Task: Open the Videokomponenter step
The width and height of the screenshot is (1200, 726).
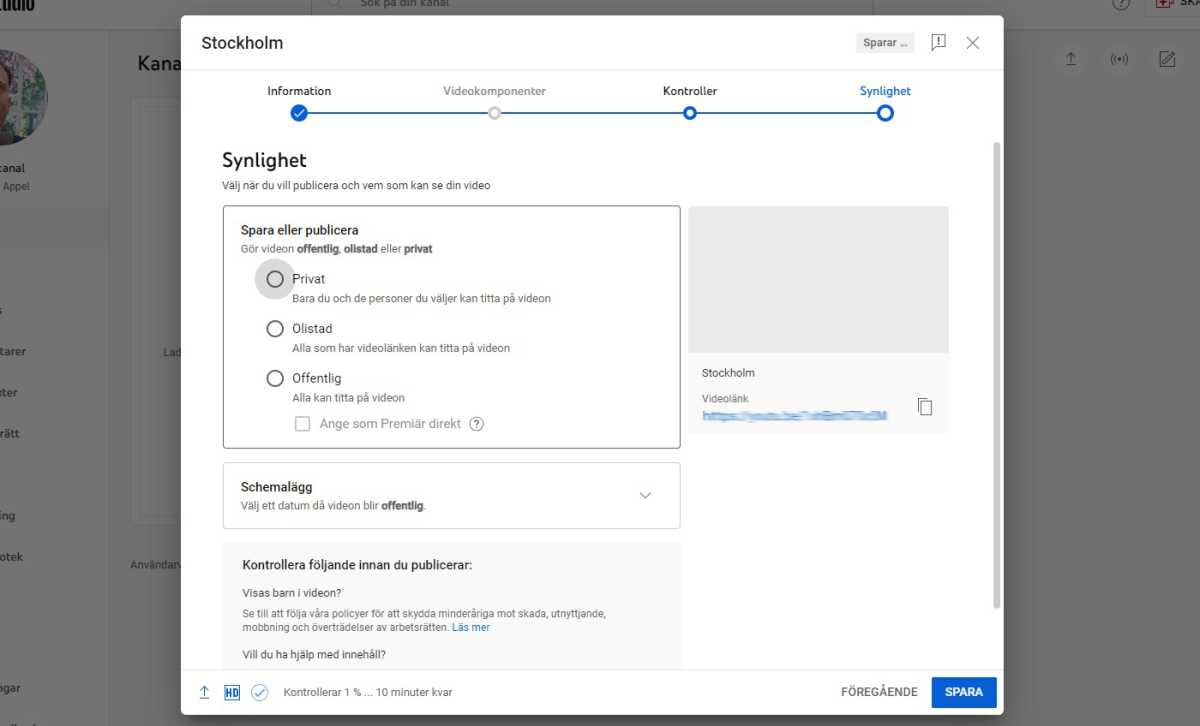Action: (x=494, y=113)
